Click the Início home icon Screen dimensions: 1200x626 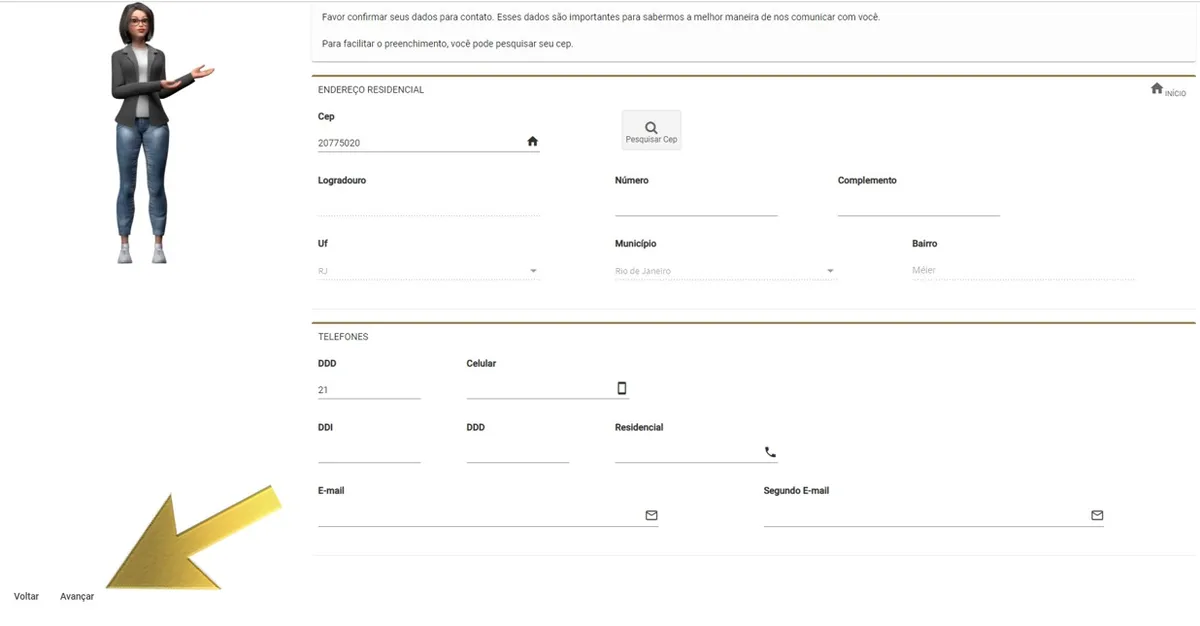pyautogui.click(x=1157, y=89)
